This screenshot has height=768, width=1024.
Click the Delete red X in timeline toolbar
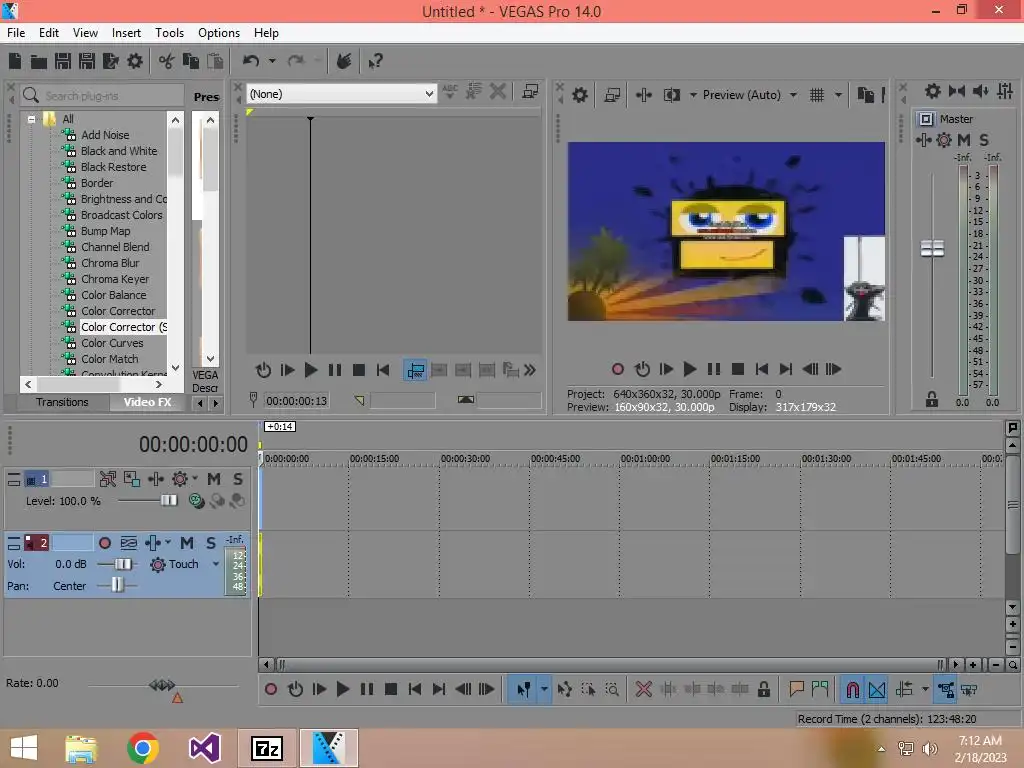[x=643, y=689]
